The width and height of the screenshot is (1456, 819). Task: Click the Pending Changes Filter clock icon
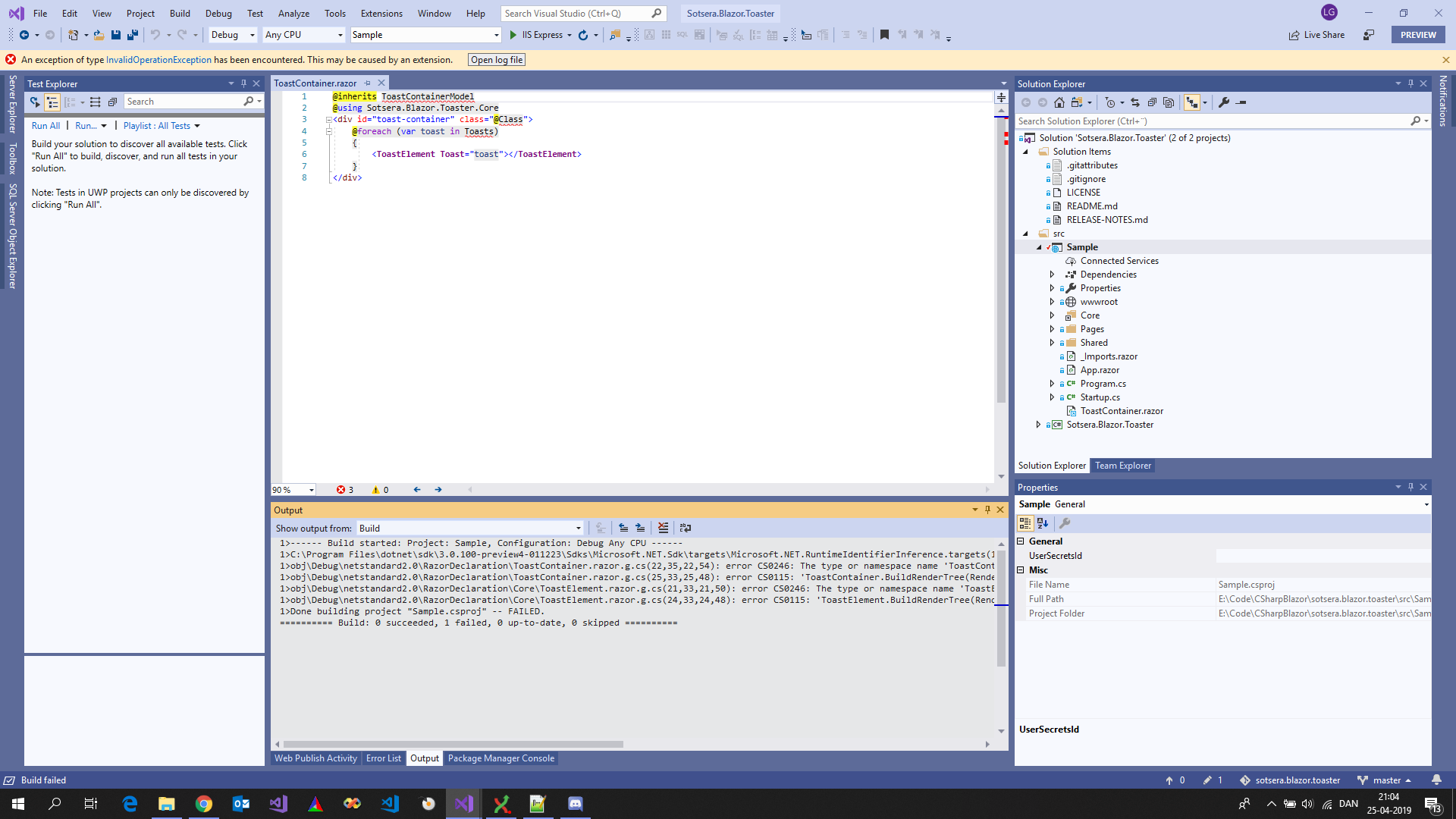click(x=1110, y=102)
